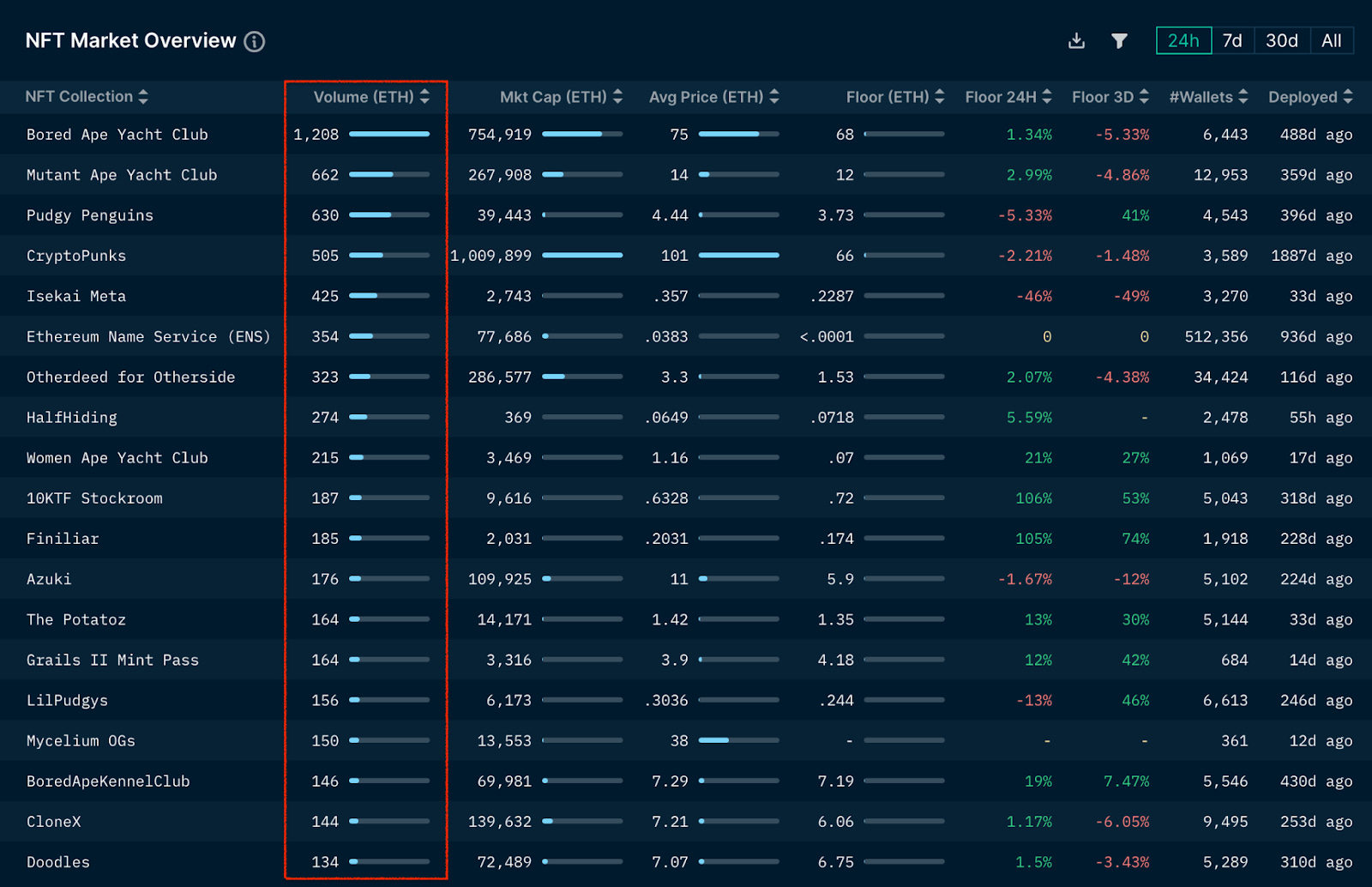
Task: Click Mycelium OGs collection name
Action: (81, 740)
